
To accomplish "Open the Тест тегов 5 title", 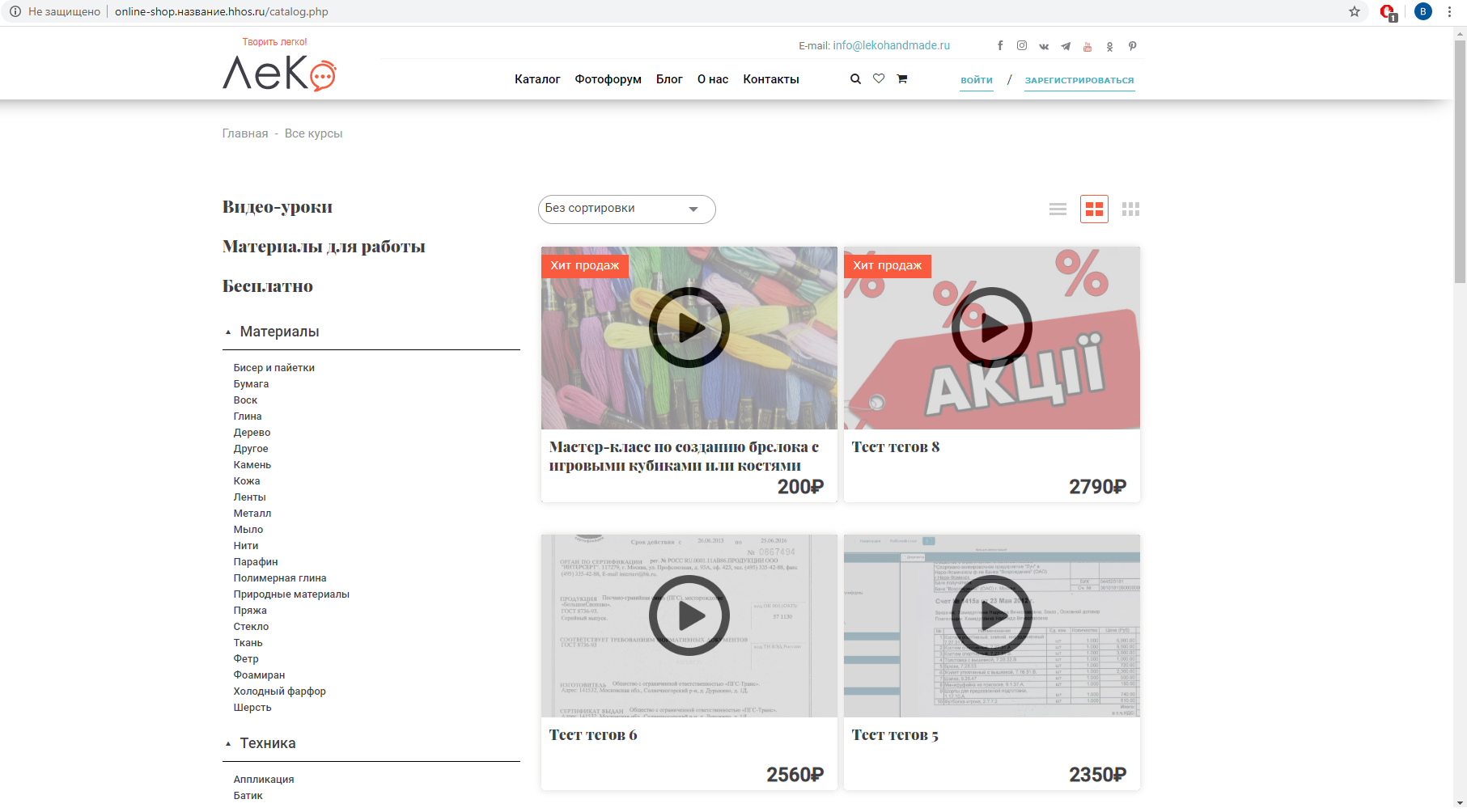I will (895, 735).
